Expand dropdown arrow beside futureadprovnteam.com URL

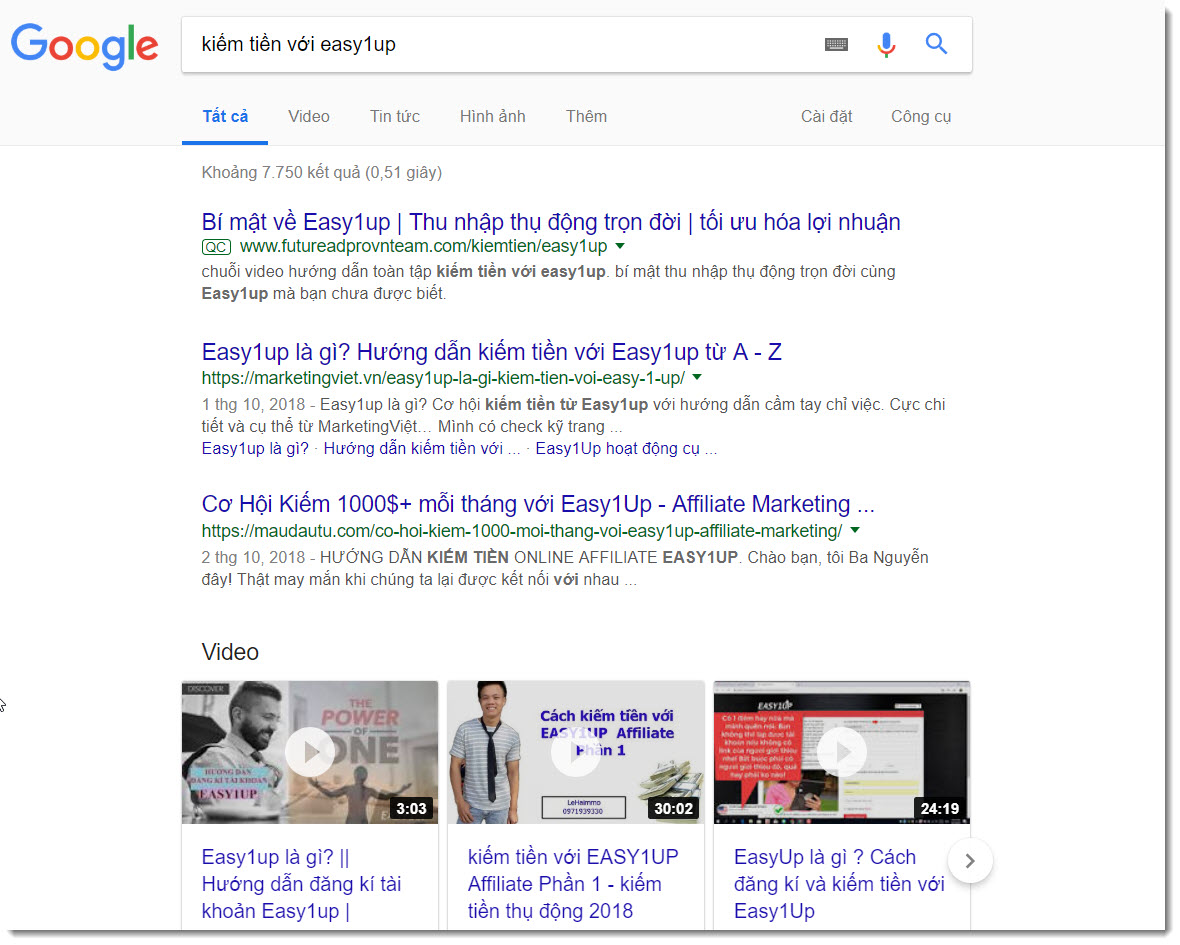coord(620,246)
